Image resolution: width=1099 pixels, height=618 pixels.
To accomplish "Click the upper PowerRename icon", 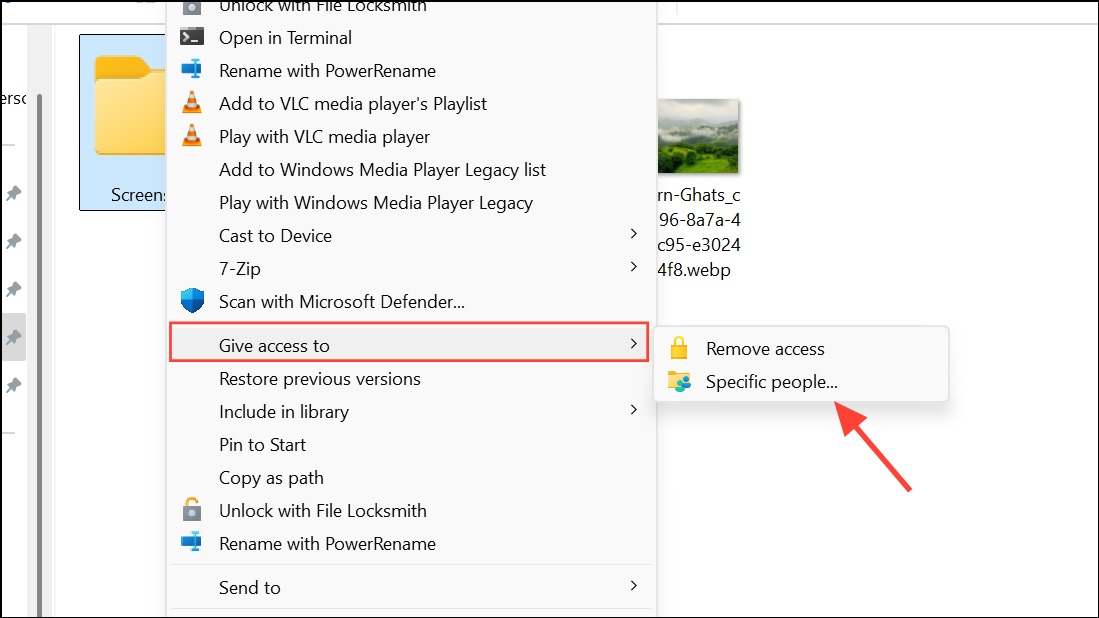I will click(x=191, y=71).
